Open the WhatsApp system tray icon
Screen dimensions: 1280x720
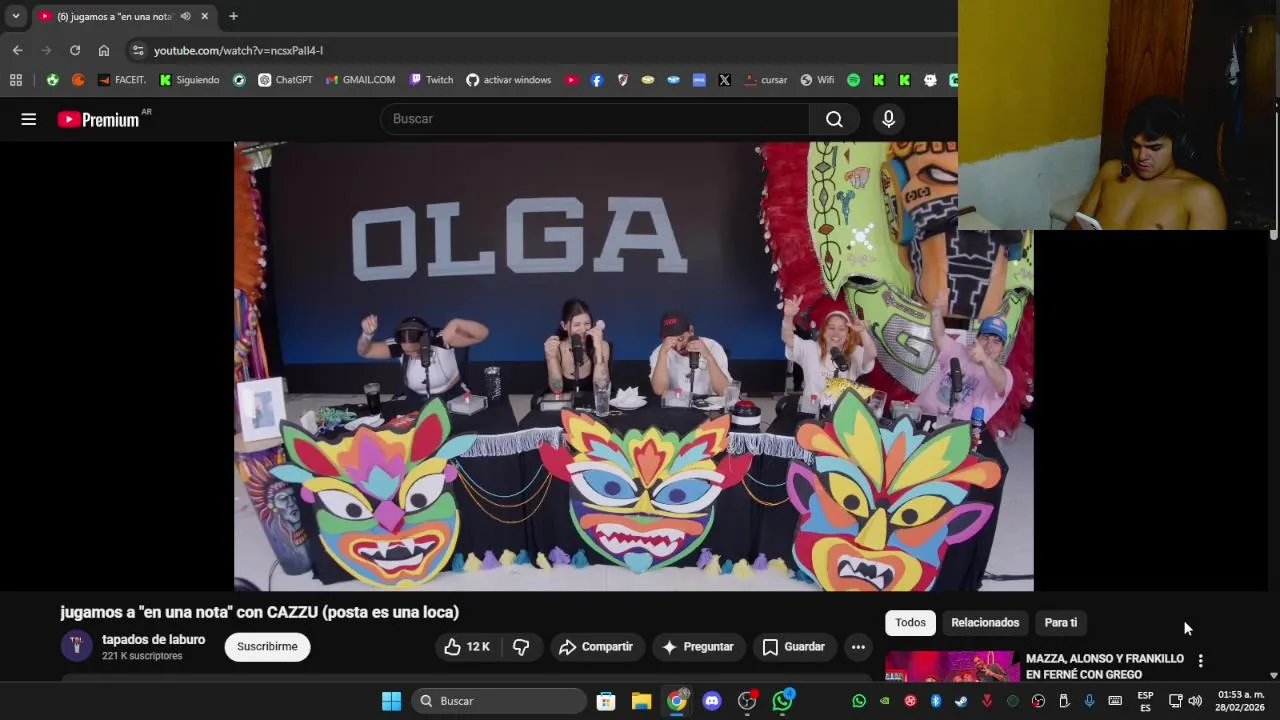pyautogui.click(x=859, y=701)
